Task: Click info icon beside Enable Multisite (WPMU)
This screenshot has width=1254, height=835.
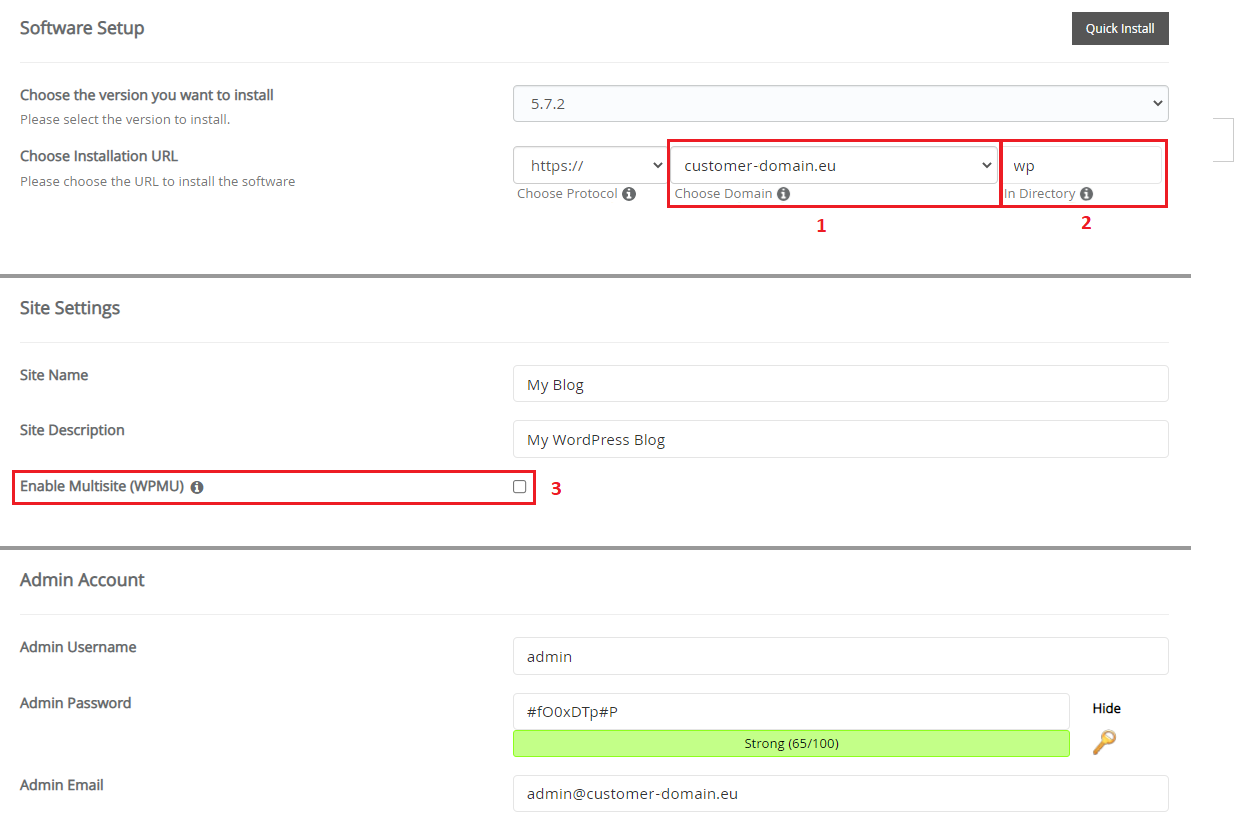Action: tap(197, 488)
